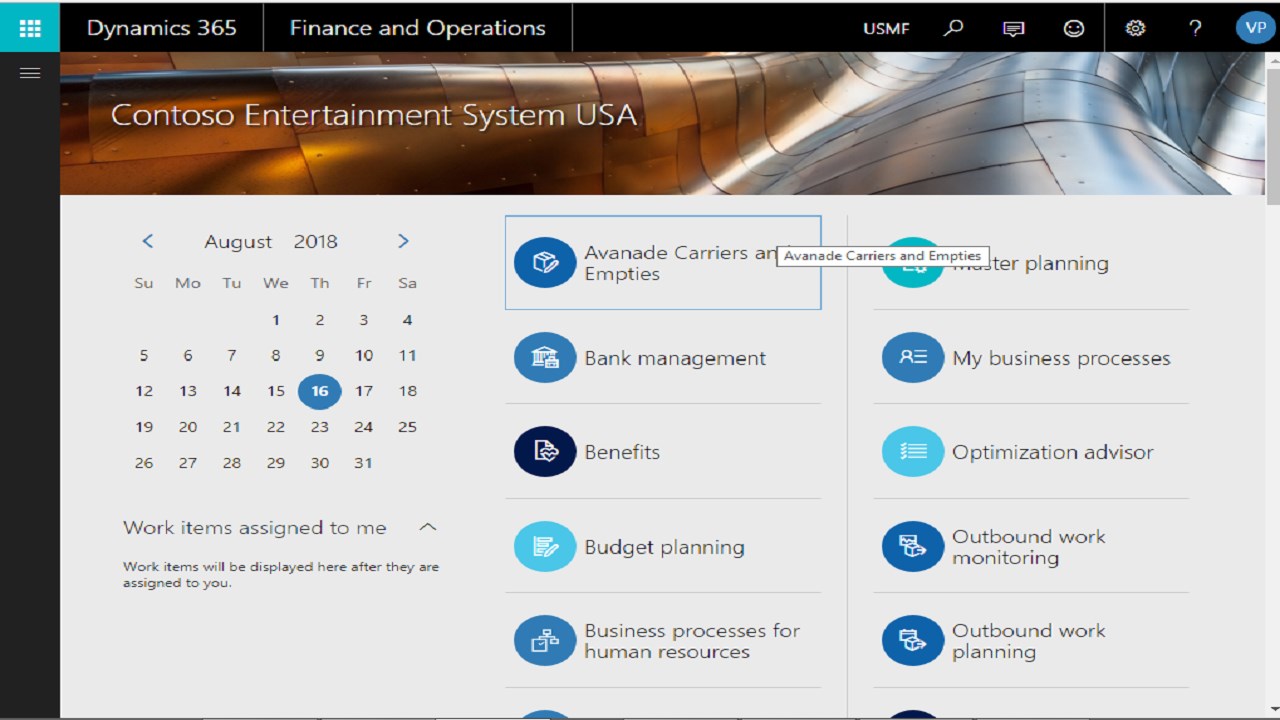The width and height of the screenshot is (1280, 720).
Task: Click the Budget planning tile icon
Action: [x=545, y=547]
